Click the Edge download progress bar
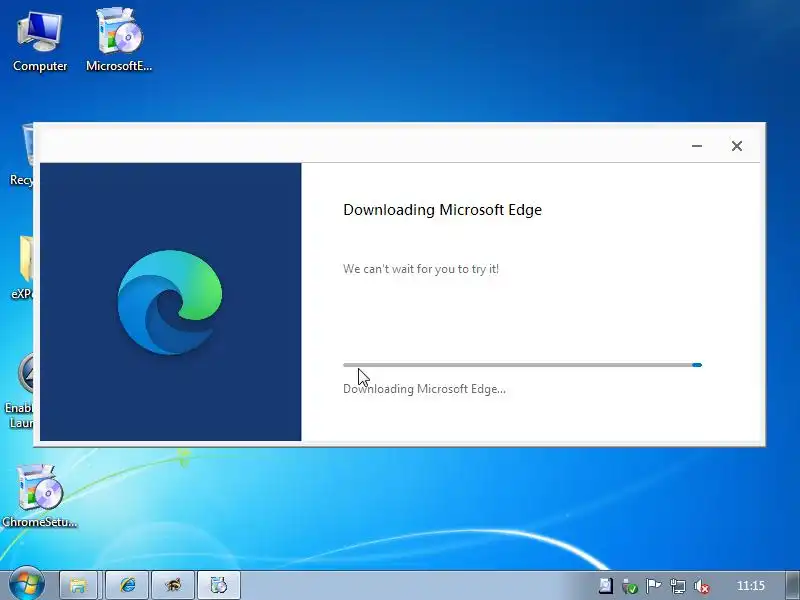 click(522, 365)
